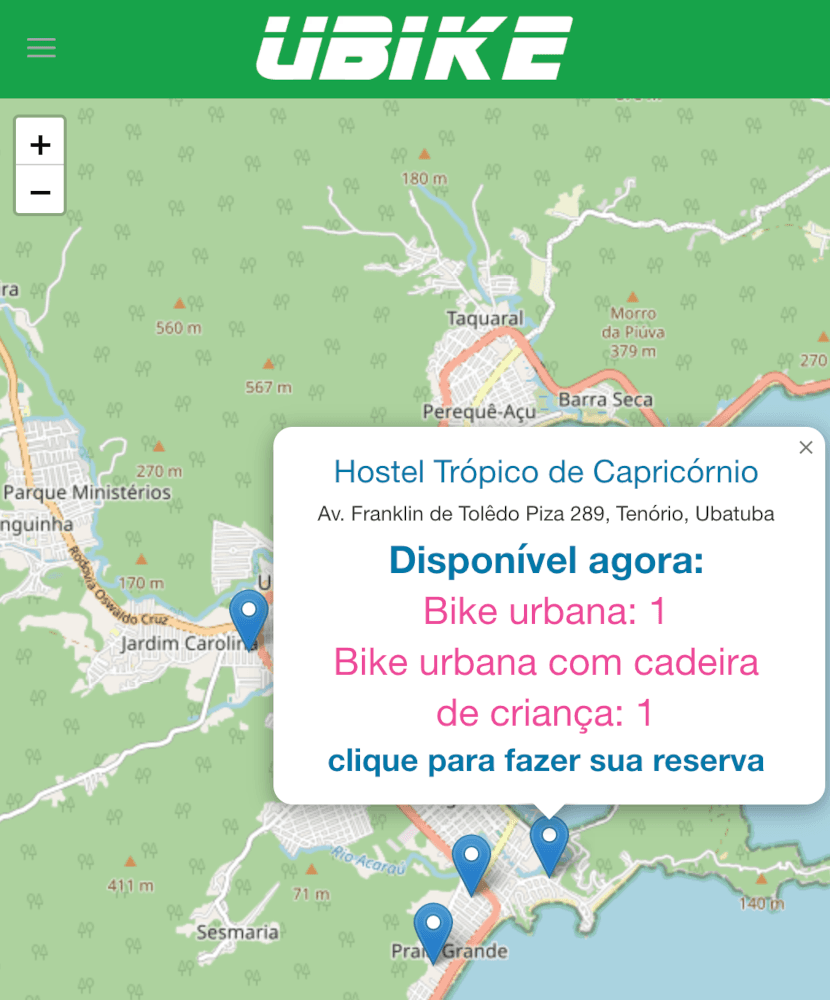Select the map marker near Jardim Carolina

tap(247, 615)
